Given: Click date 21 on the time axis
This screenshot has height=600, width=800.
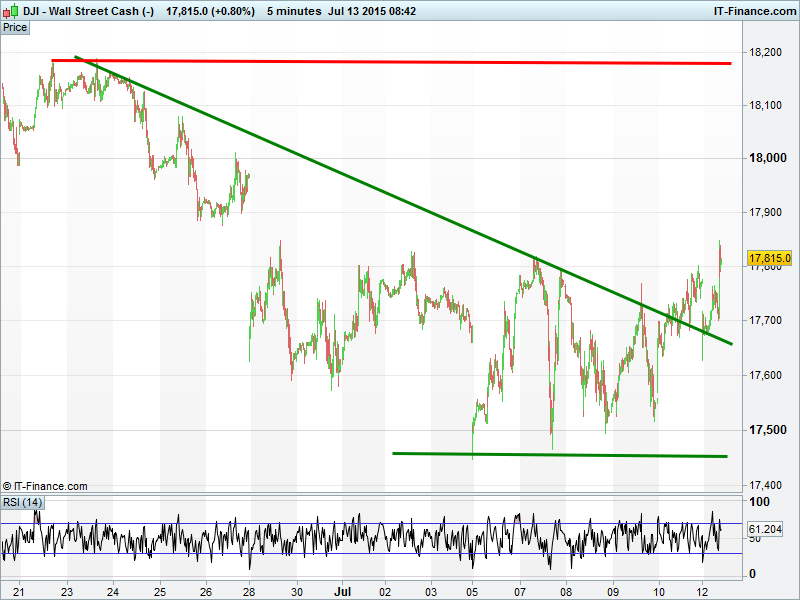Looking at the screenshot, I should coord(19,592).
